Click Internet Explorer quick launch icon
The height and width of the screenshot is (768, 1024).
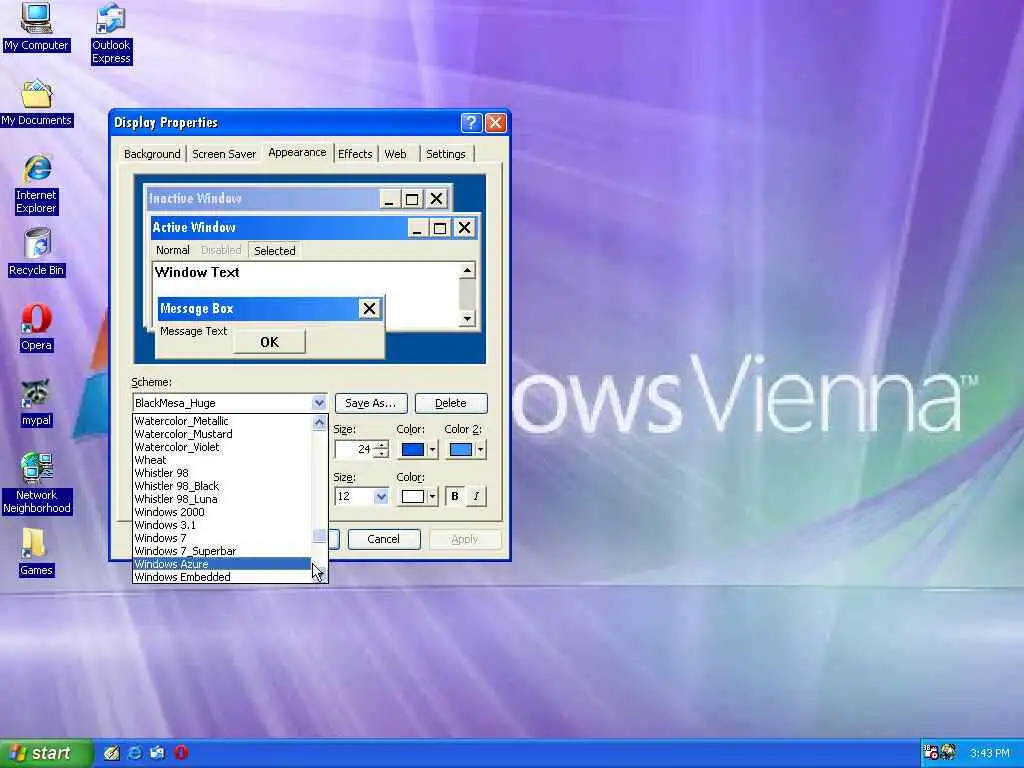[135, 753]
